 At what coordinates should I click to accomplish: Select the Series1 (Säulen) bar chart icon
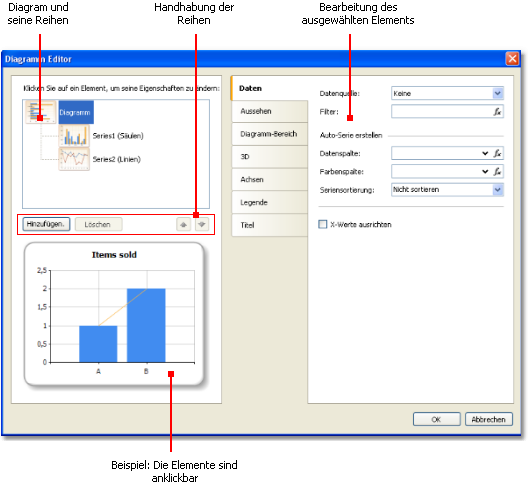point(74,136)
